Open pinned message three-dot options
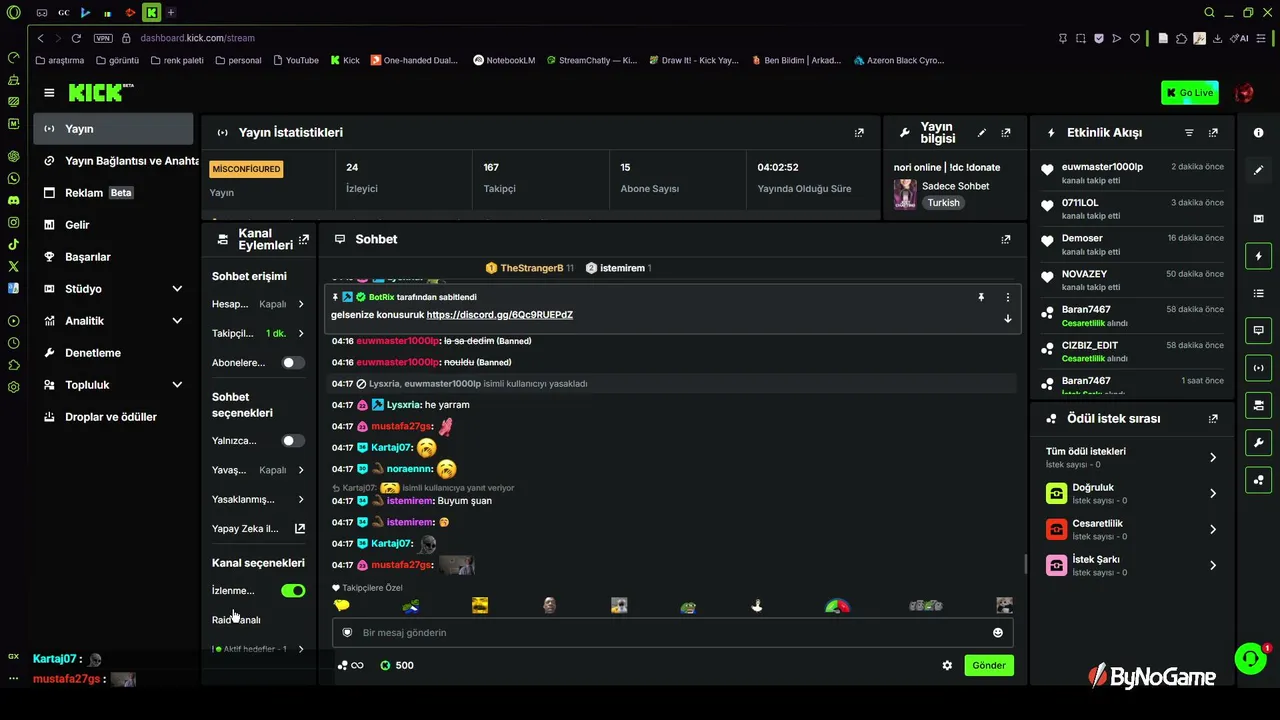Viewport: 1280px width, 720px height. point(1007,297)
